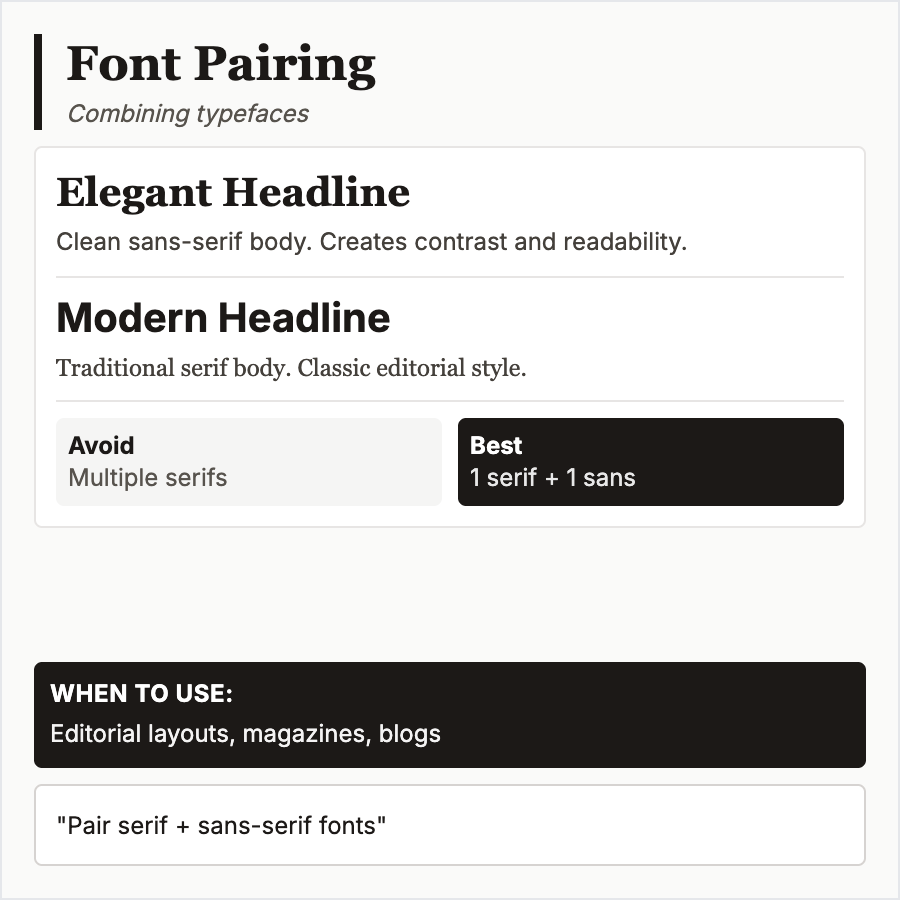
Task: Click the Clean sans-serif body description text
Action: click(371, 242)
